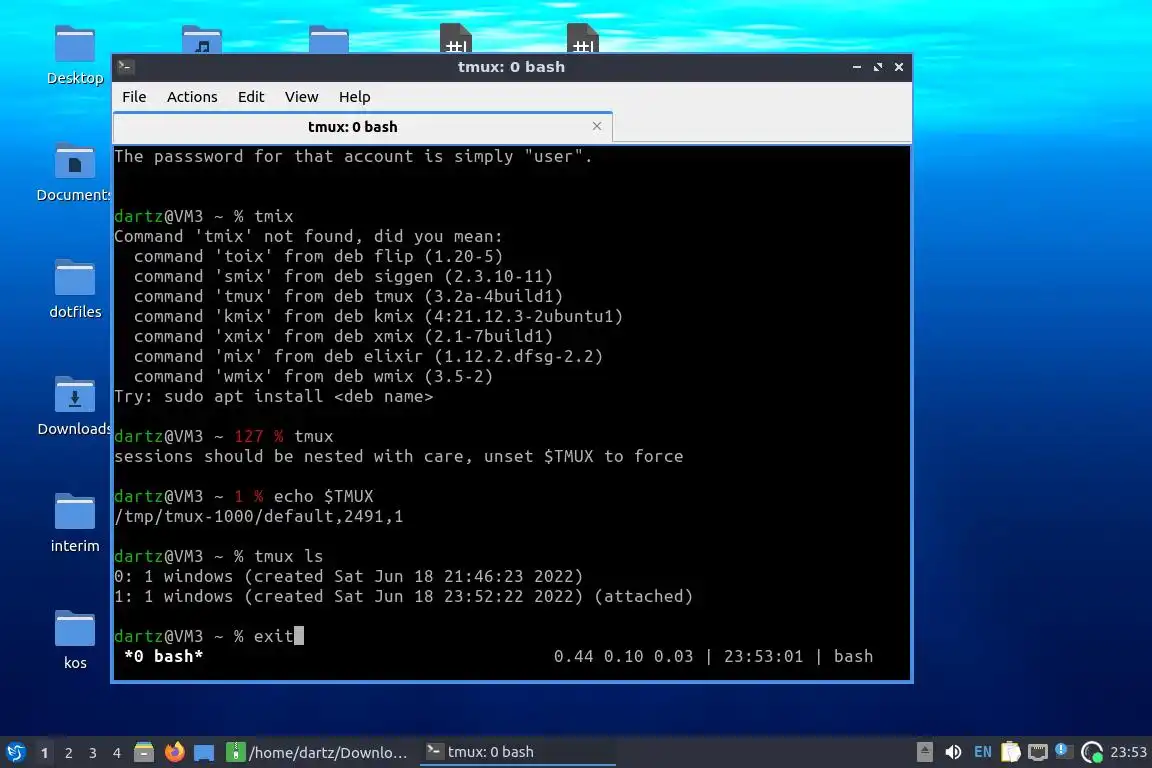Switch to workspace 1

(x=45, y=753)
